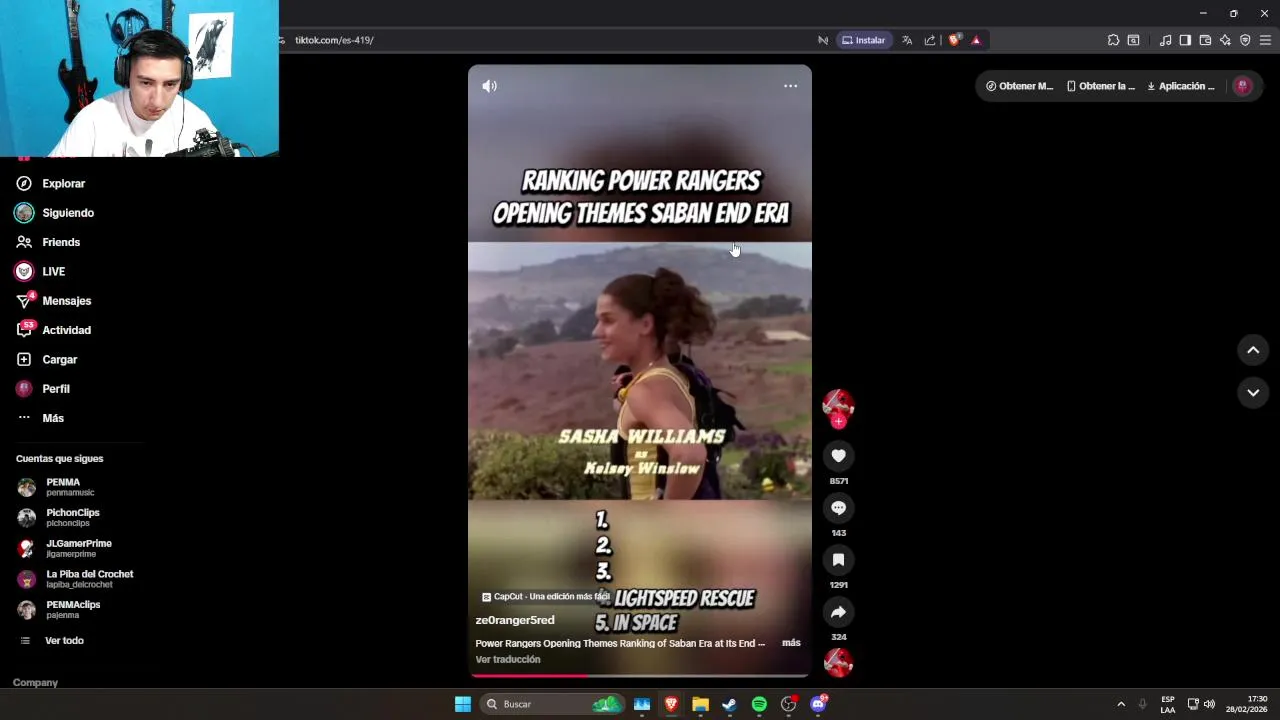The height and width of the screenshot is (720, 1280).
Task: Open the taskbar volume control
Action: 1209,704
